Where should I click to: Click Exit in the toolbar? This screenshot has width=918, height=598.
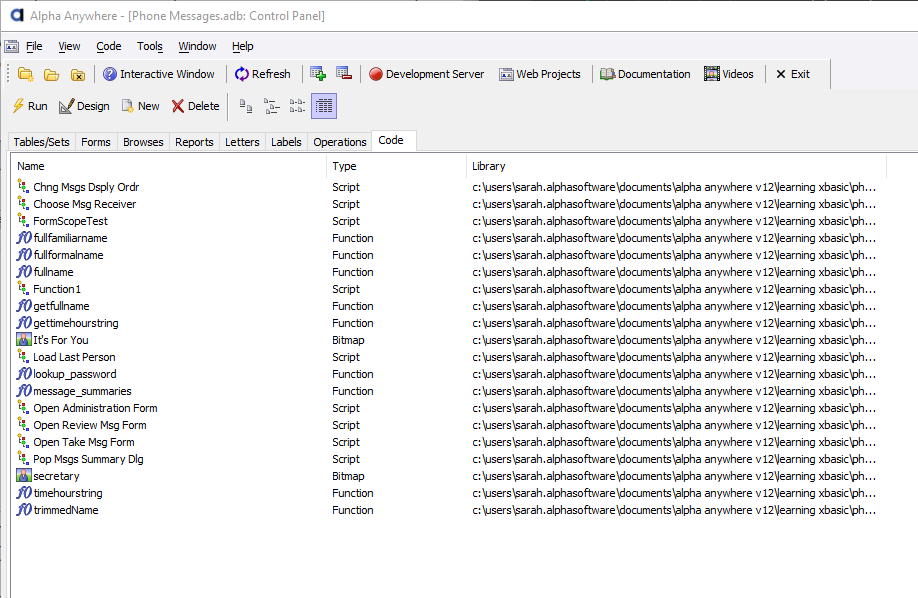click(x=793, y=74)
